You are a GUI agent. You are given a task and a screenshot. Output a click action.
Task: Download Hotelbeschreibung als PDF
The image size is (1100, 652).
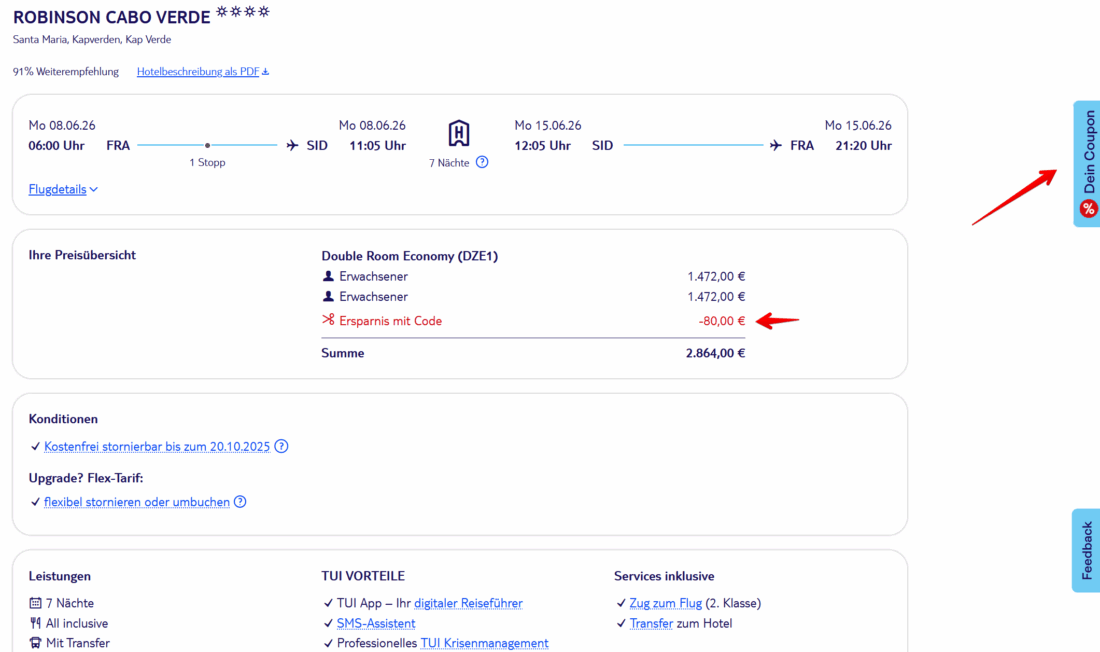coord(202,72)
